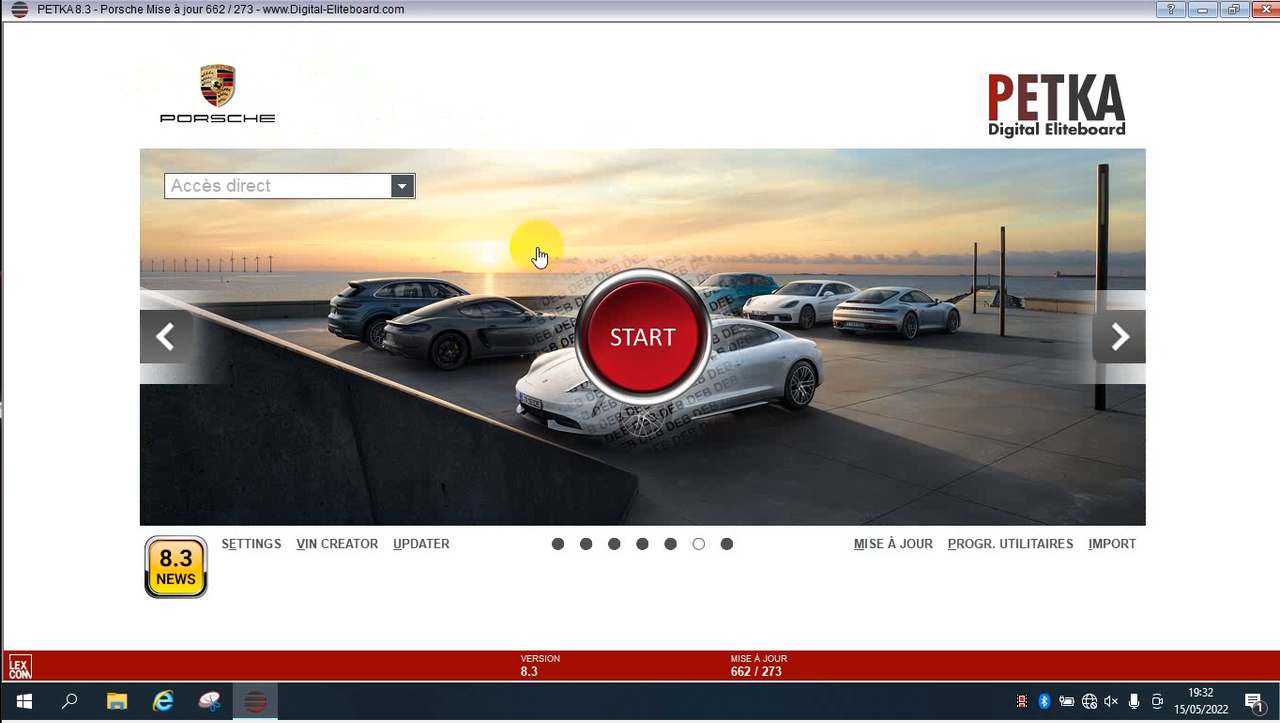
Task: Open PROGR. UTILITAIRES menu
Action: point(1010,544)
